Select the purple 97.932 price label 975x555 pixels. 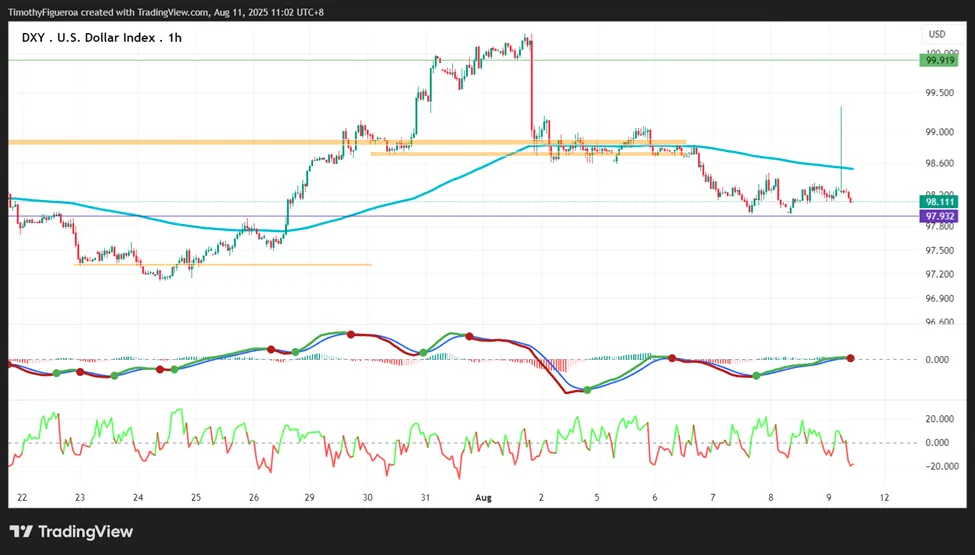click(x=938, y=216)
